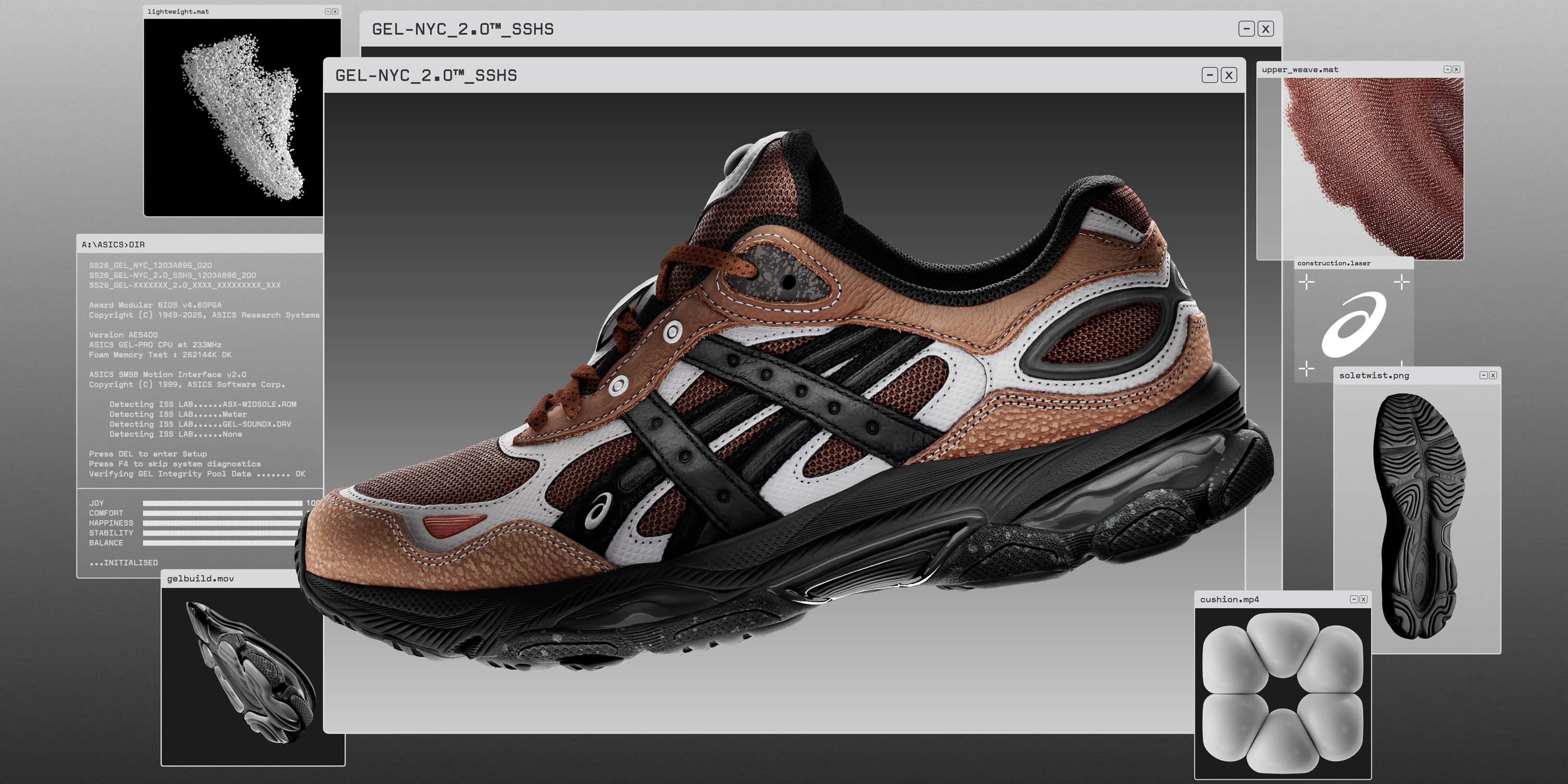Screen dimensions: 1568x784
Task: Select the A:\ASICS>DIR window title bar
Action: 201,245
